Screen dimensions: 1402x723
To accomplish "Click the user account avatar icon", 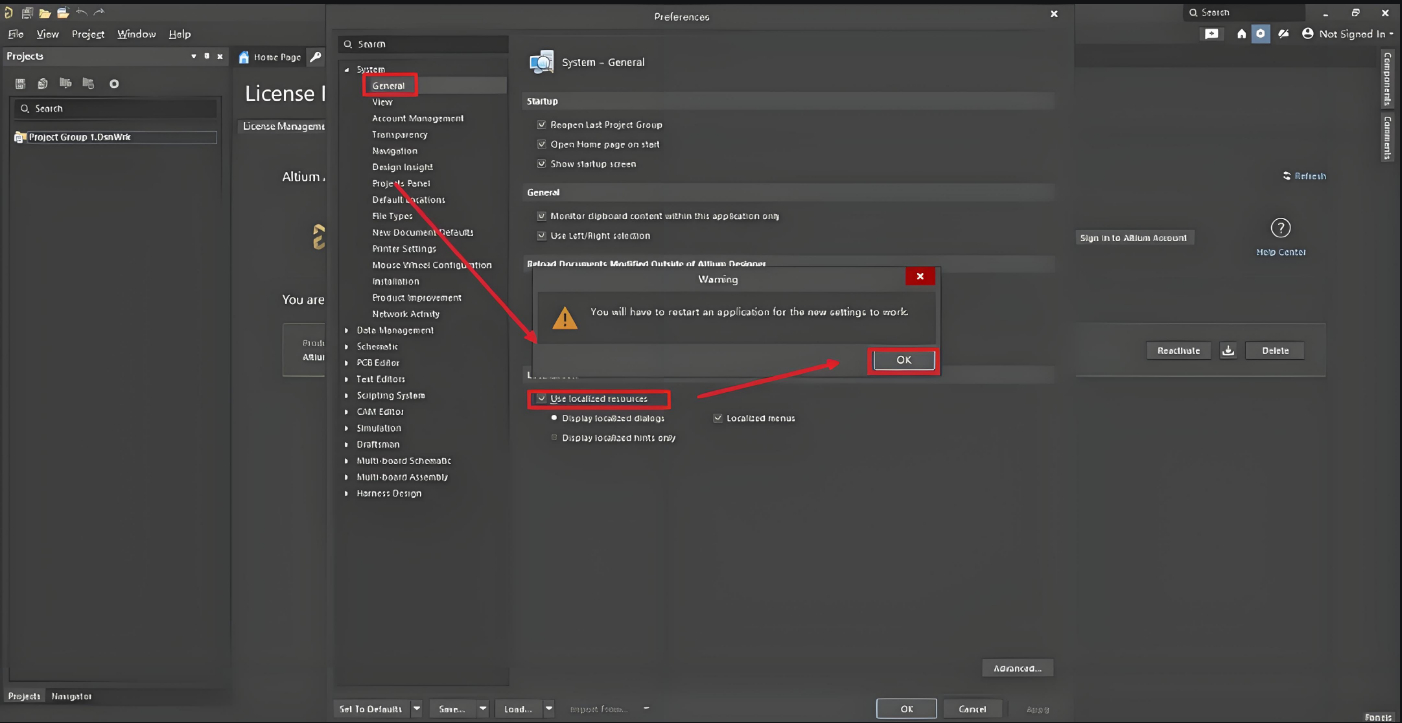I will point(1308,33).
